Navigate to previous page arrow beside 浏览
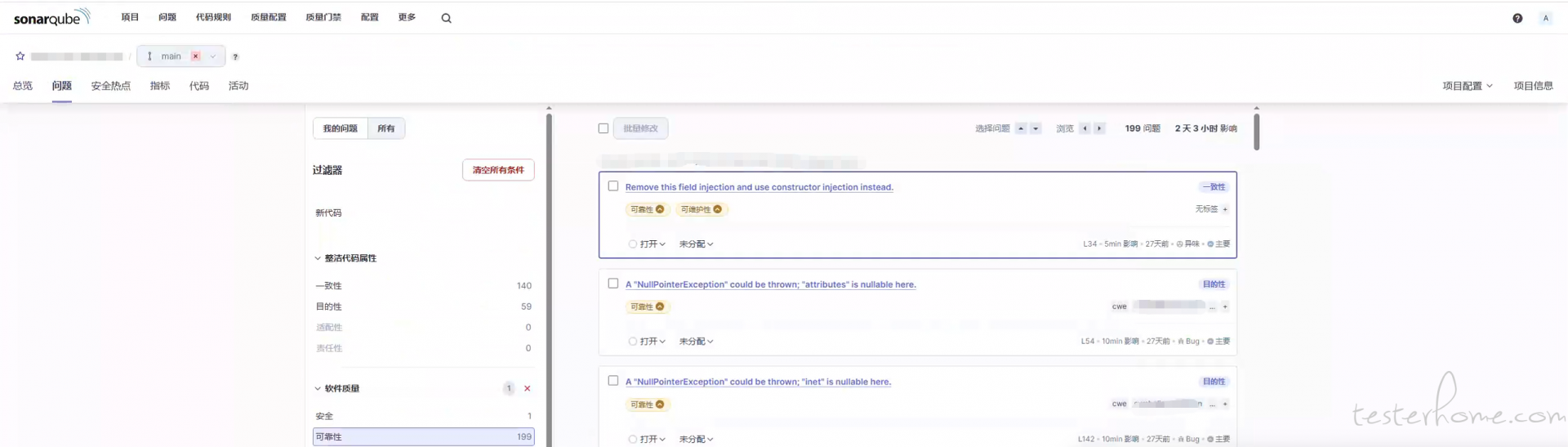 click(1085, 128)
